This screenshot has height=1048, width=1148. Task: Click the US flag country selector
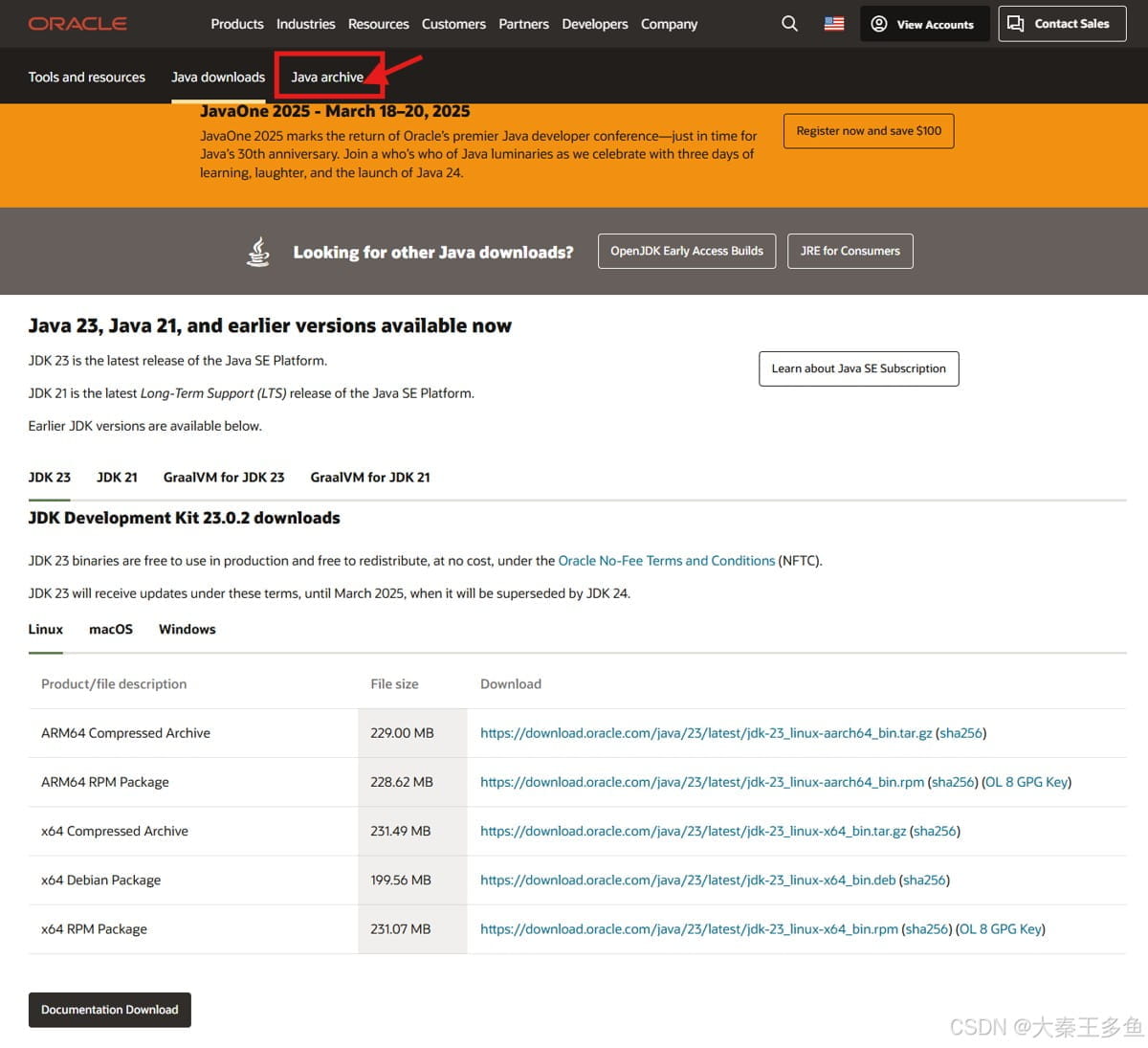coord(834,24)
